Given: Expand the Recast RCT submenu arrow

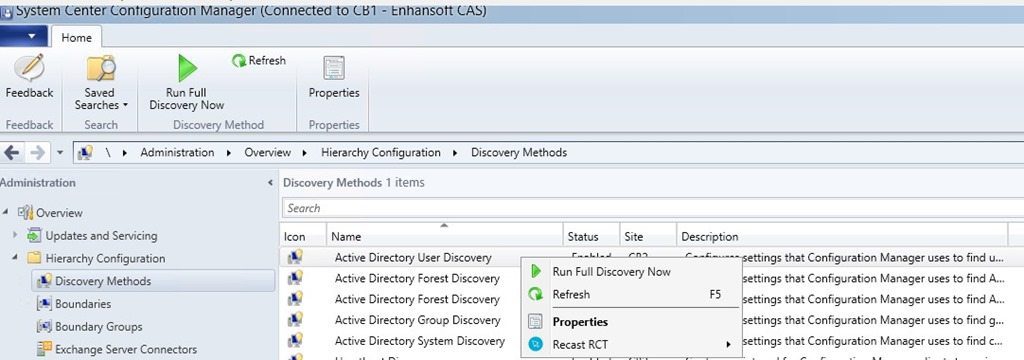Looking at the screenshot, I should coord(728,344).
